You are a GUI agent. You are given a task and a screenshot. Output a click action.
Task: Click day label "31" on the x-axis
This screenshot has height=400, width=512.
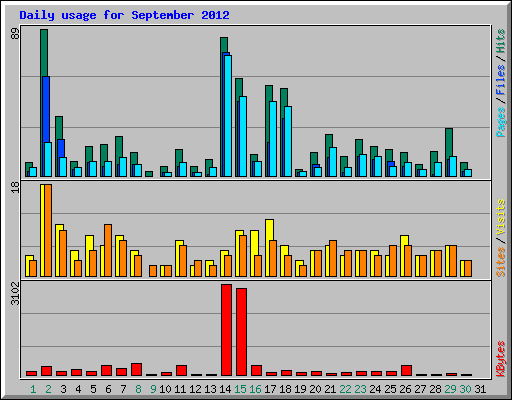480,389
